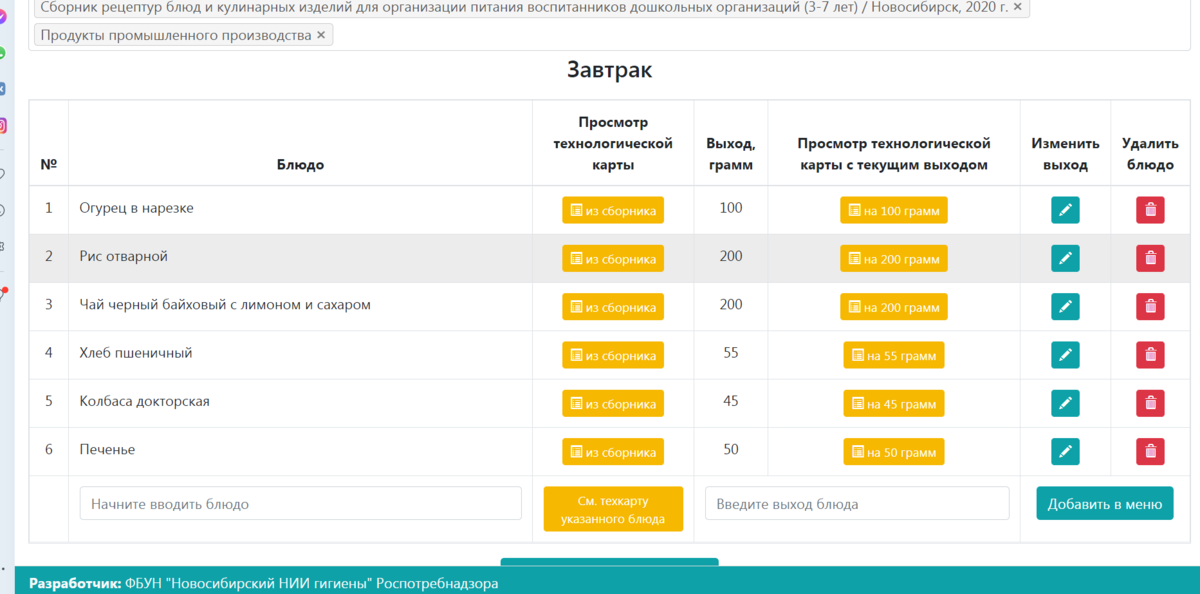Click the 'Изменить выход' column header
The width and height of the screenshot is (1200, 594).
[1065, 154]
